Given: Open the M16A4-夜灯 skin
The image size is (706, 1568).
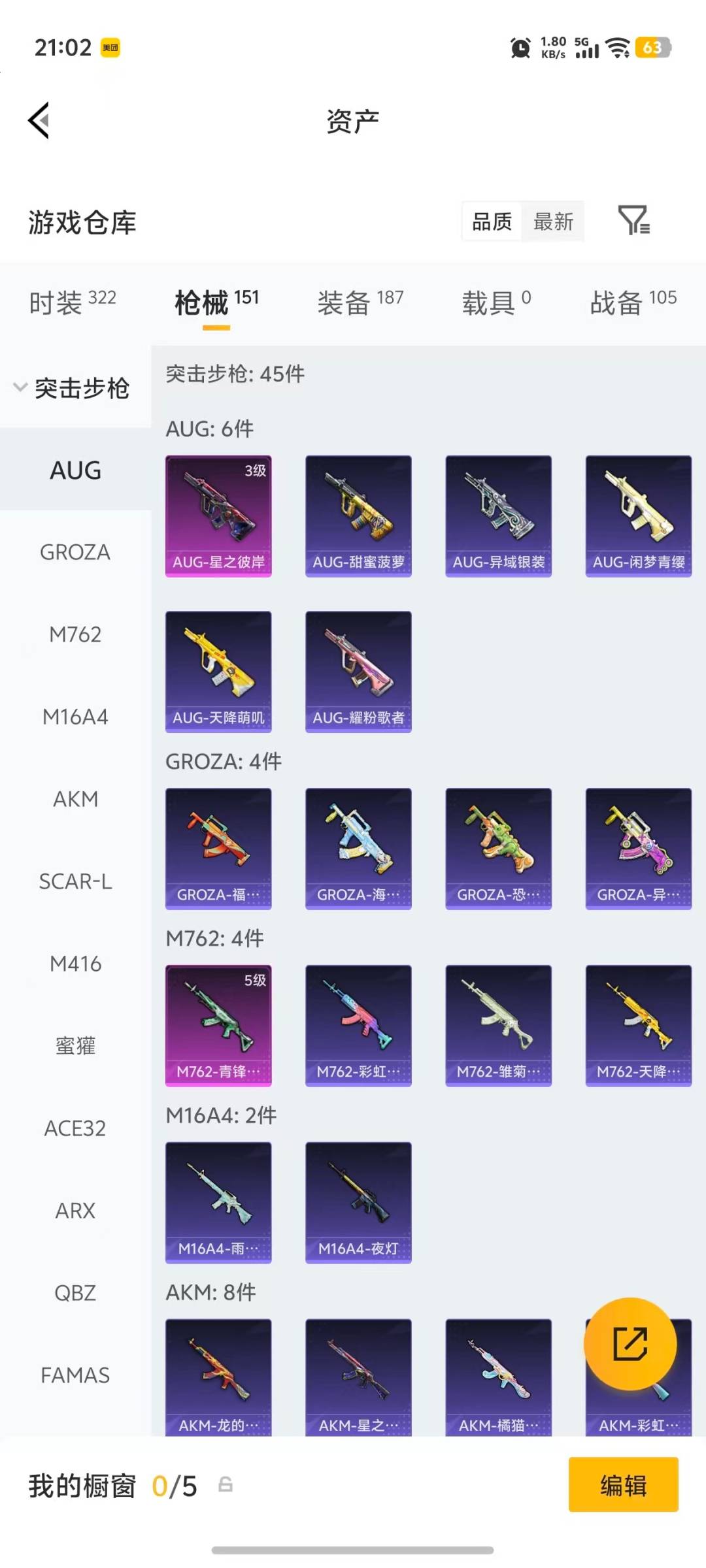Looking at the screenshot, I should 358,1203.
